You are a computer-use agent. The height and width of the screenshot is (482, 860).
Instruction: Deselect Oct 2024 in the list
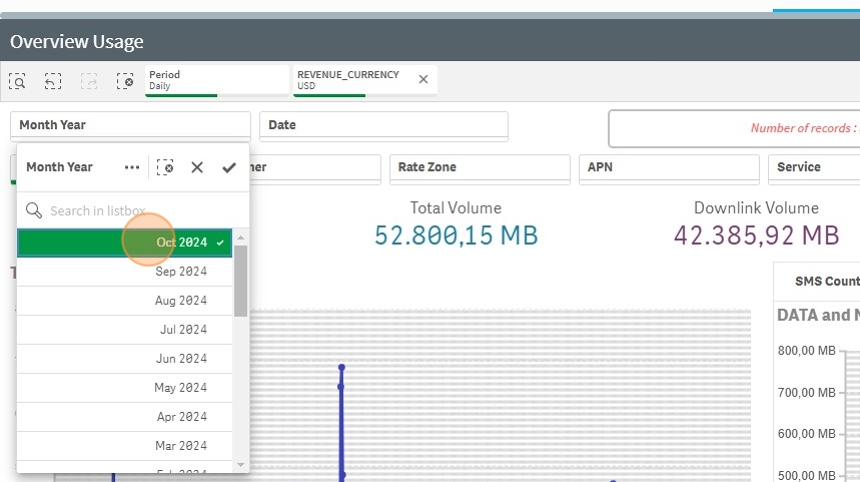click(125, 242)
